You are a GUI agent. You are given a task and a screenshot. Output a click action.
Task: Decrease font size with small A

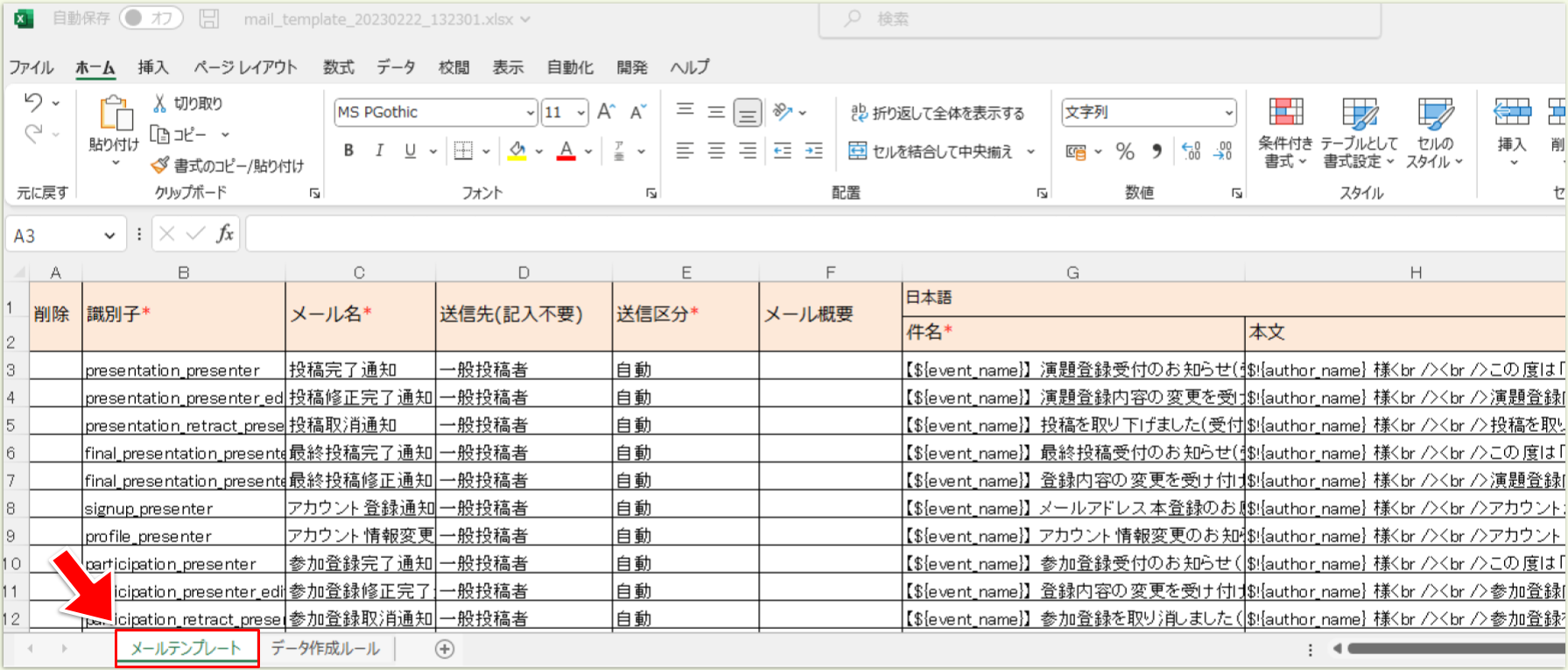pyautogui.click(x=637, y=112)
